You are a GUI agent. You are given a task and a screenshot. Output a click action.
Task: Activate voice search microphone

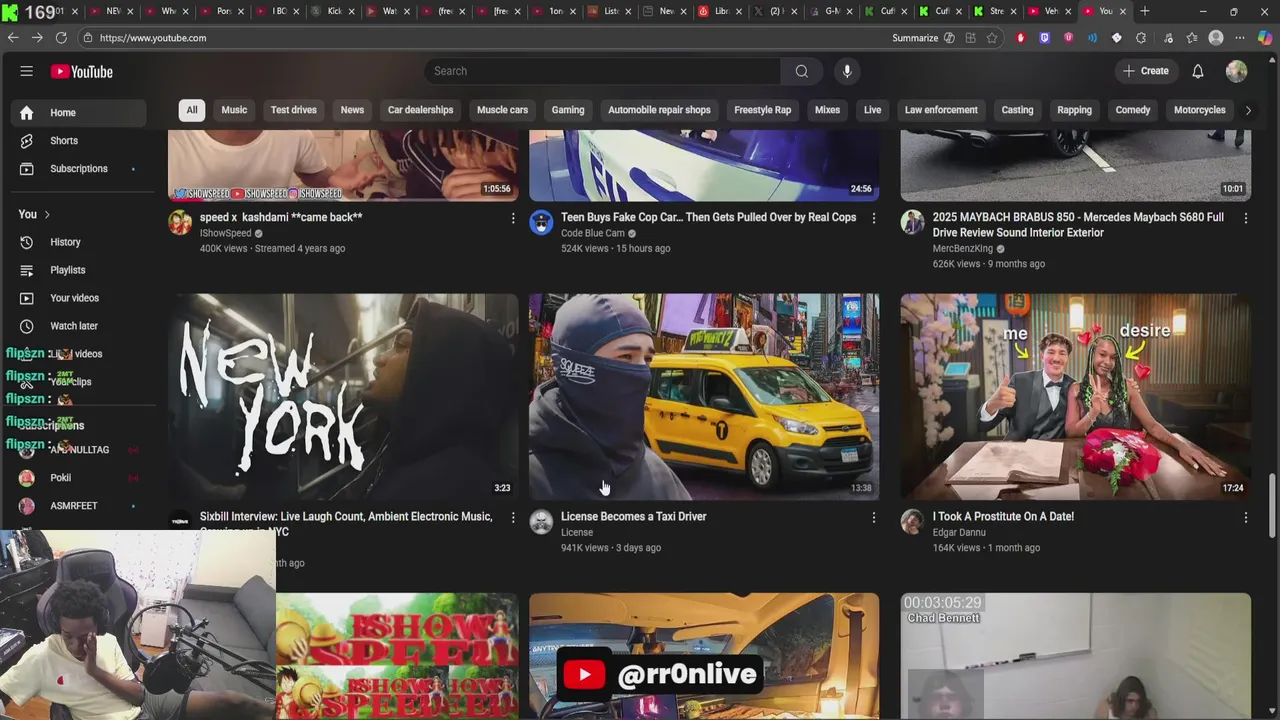coord(847,71)
